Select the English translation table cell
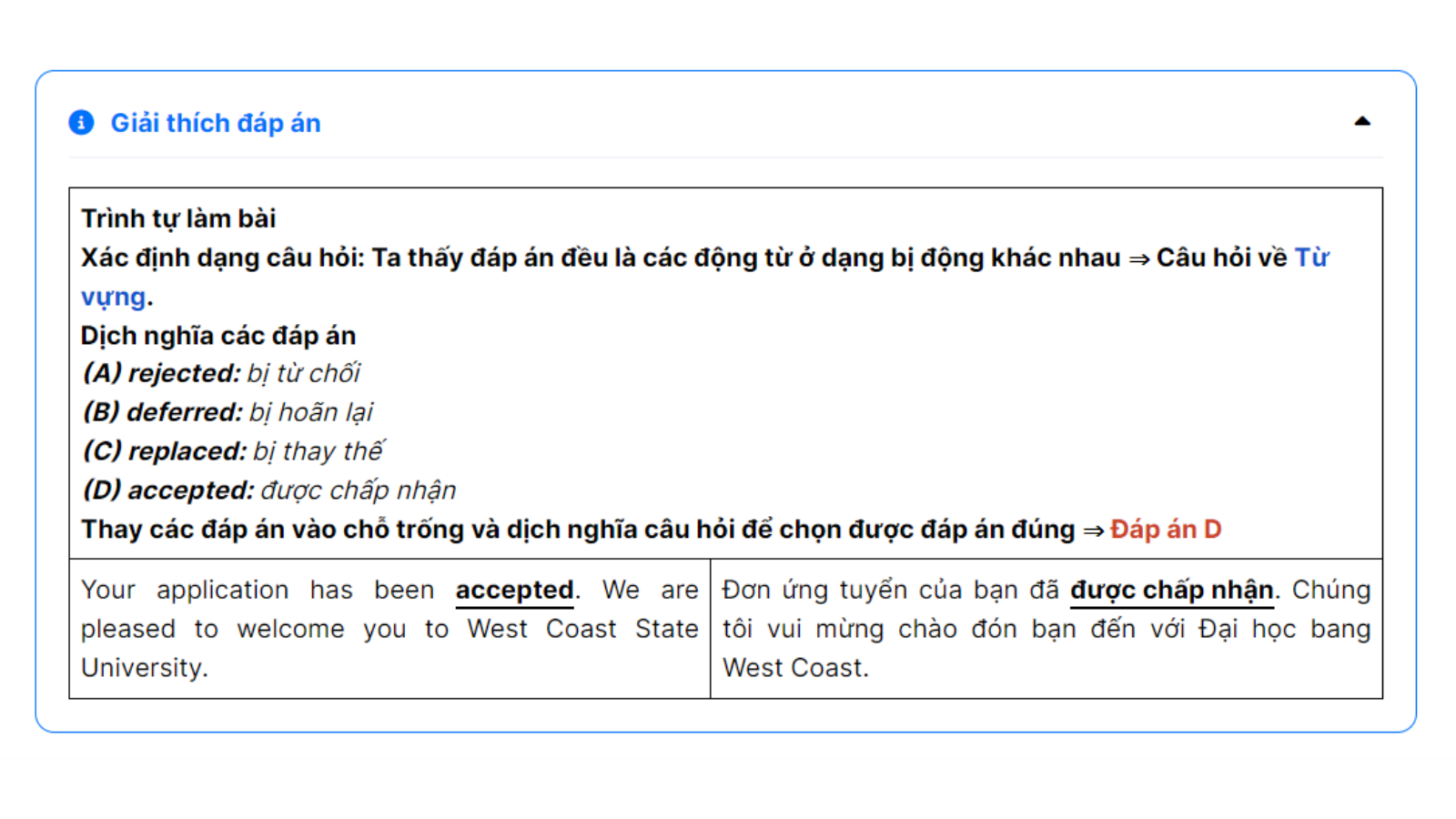 387,628
